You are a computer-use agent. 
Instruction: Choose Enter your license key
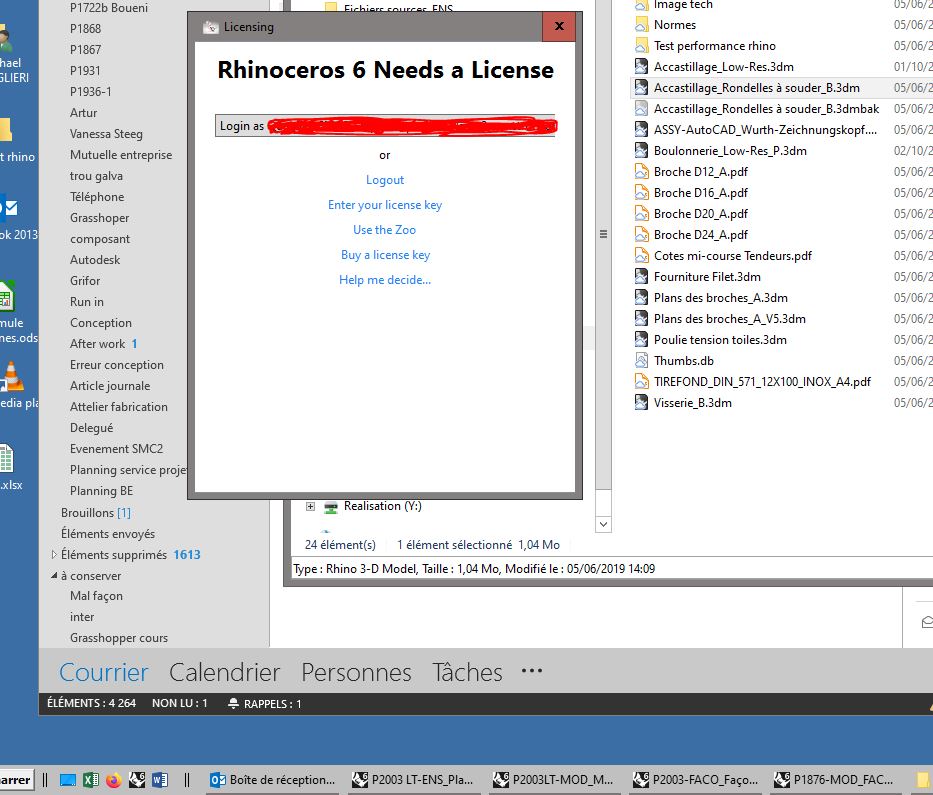click(384, 205)
